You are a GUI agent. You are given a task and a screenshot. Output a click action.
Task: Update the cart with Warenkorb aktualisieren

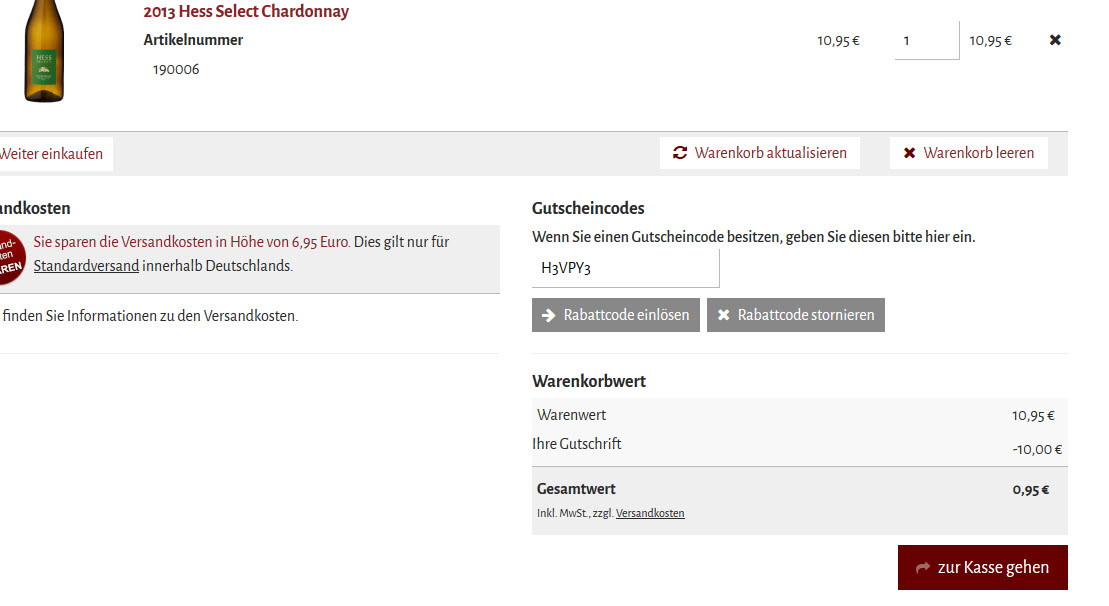coord(760,153)
